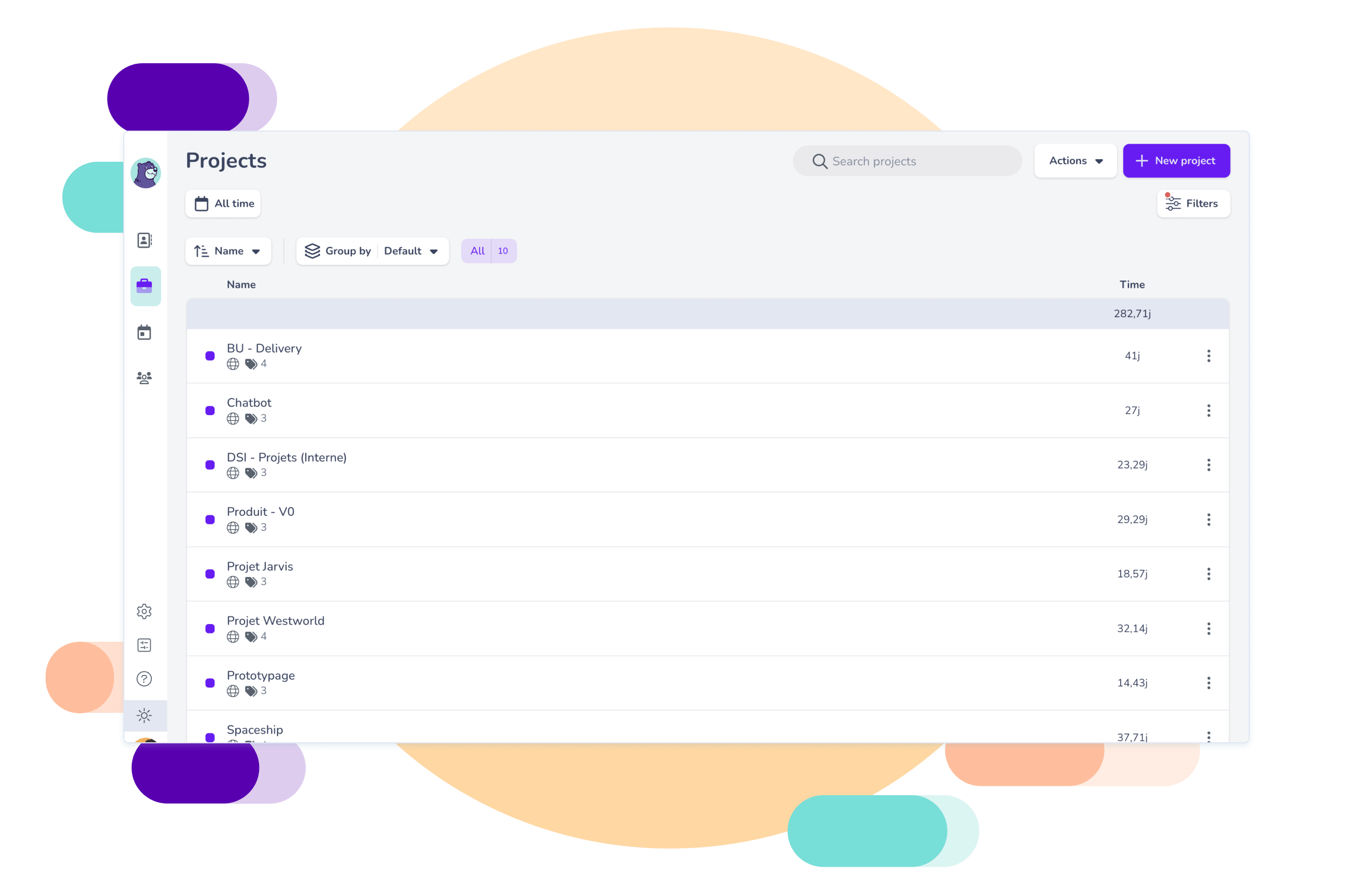The width and height of the screenshot is (1372, 875).
Task: Click the All 10 projects filter badge
Action: (x=490, y=251)
